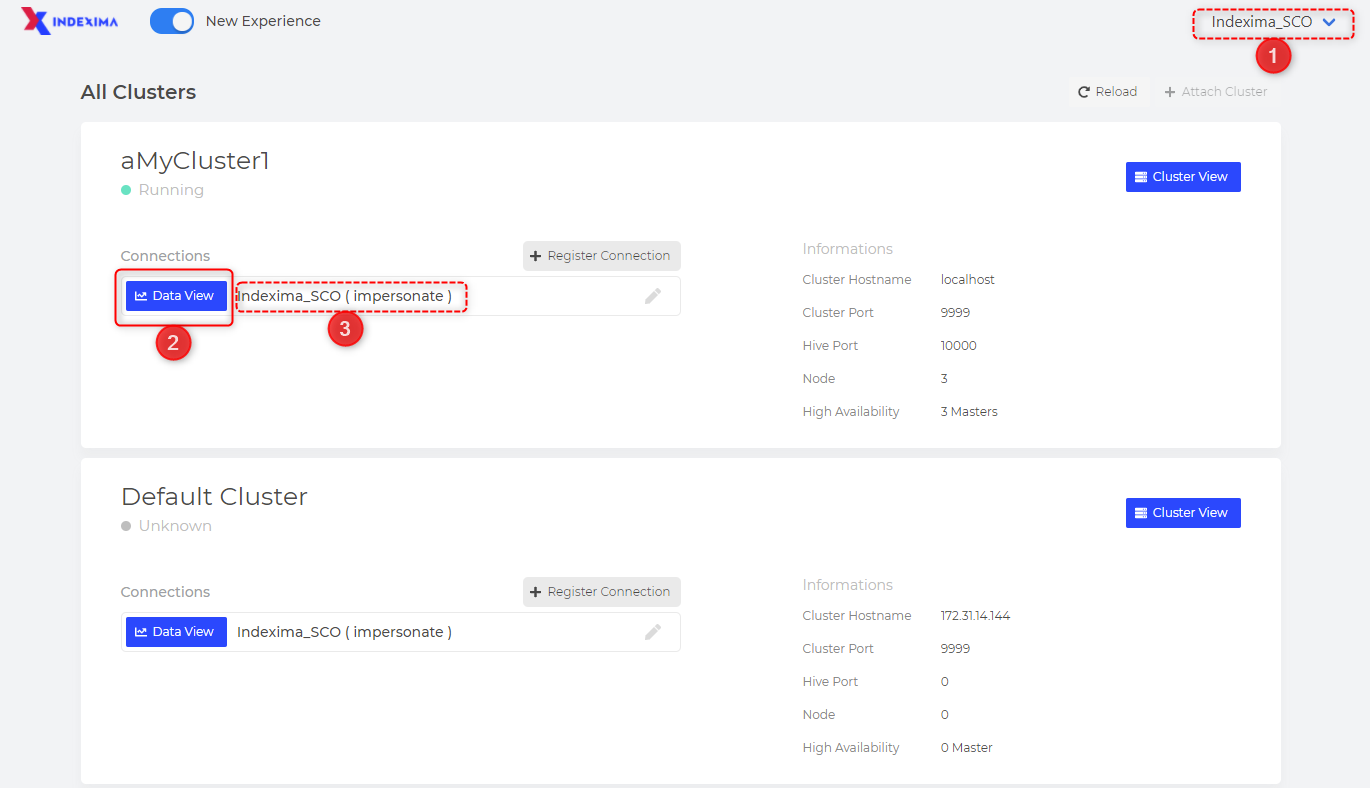Image resolution: width=1370 pixels, height=788 pixels.
Task: Edit aMyCluster1 connection with pencil icon
Action: point(653,296)
